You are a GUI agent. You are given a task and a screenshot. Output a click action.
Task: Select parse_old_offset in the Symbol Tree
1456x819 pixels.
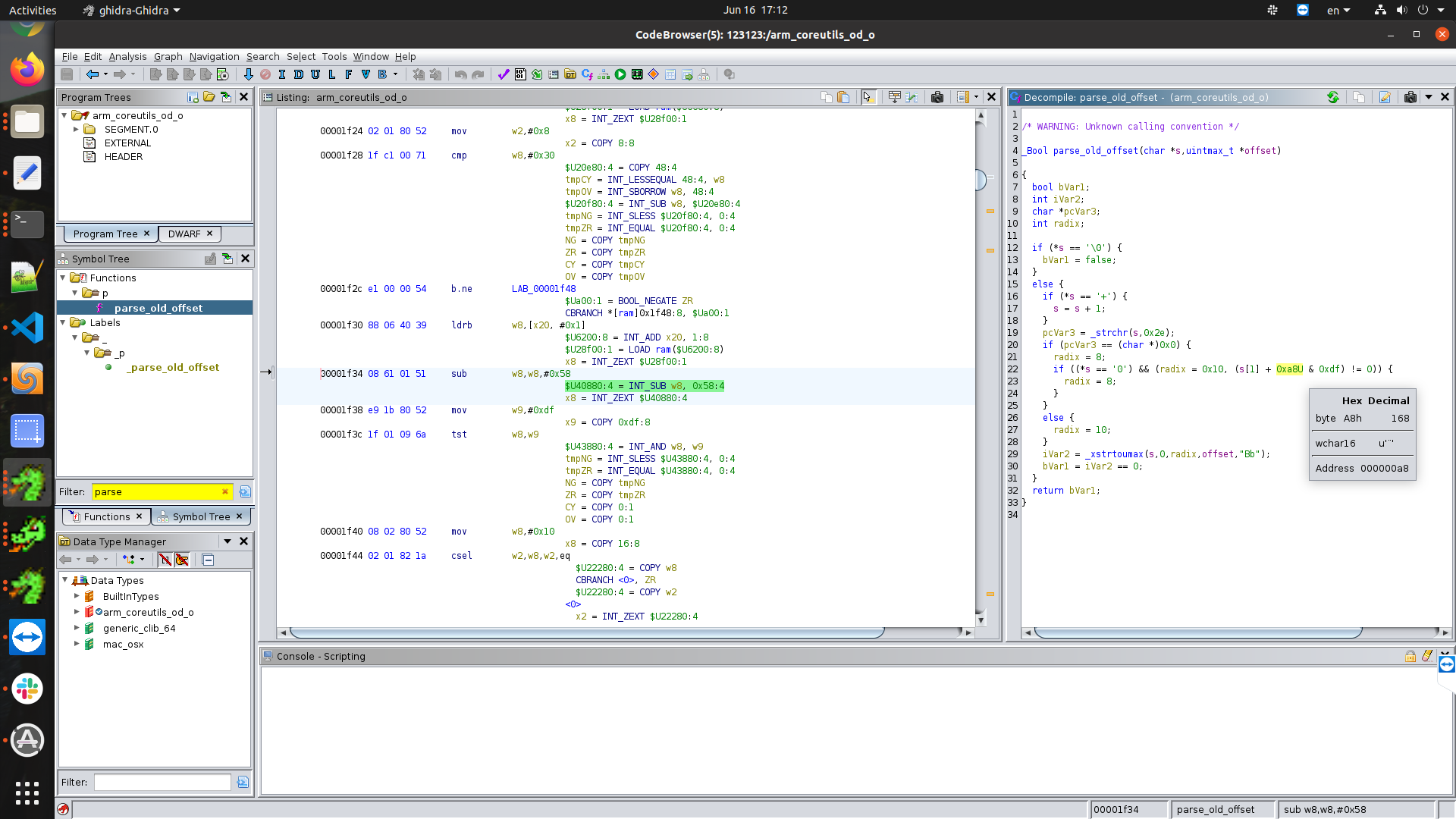pyautogui.click(x=158, y=308)
